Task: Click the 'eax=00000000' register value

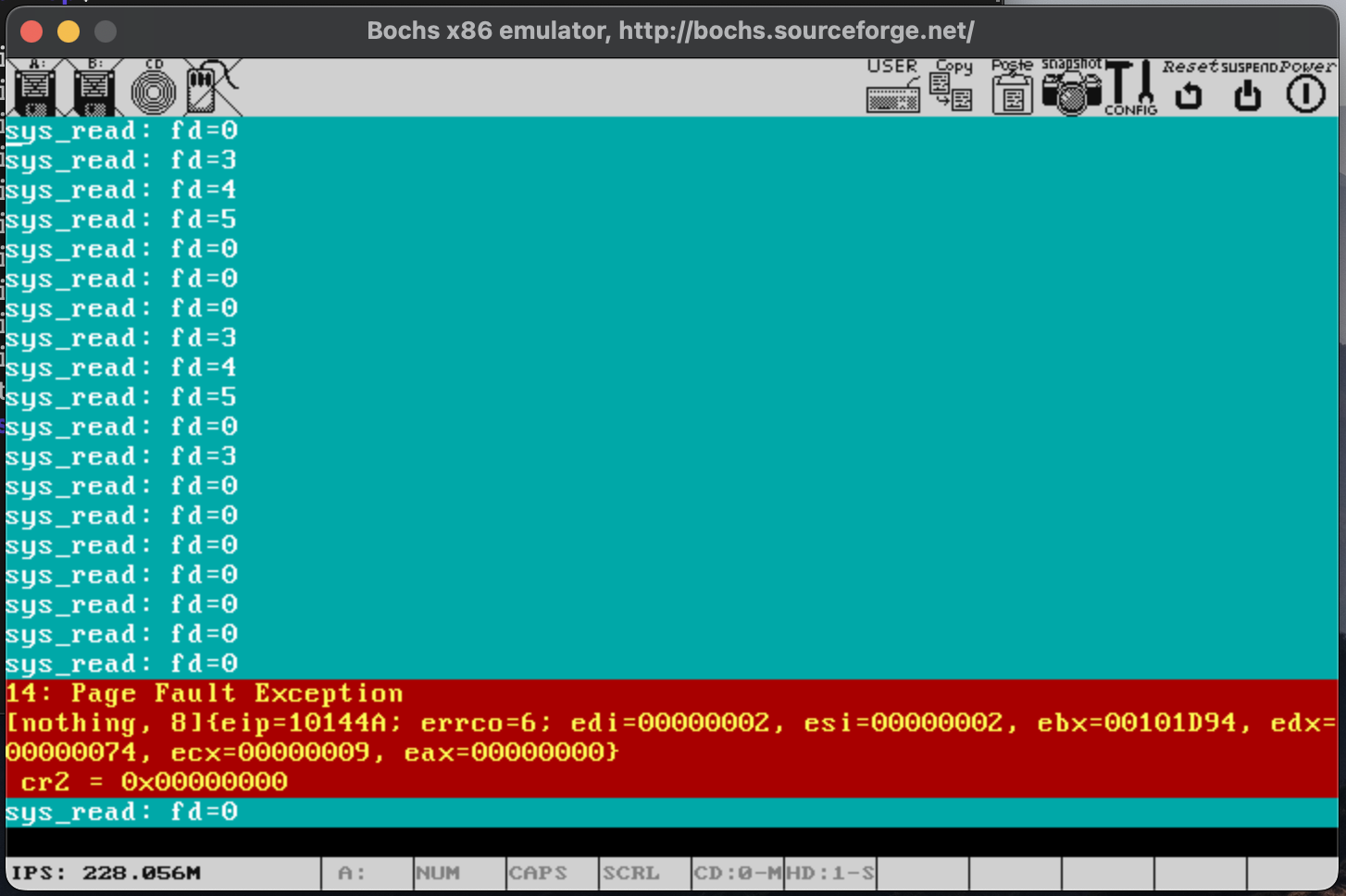Action: click(504, 753)
